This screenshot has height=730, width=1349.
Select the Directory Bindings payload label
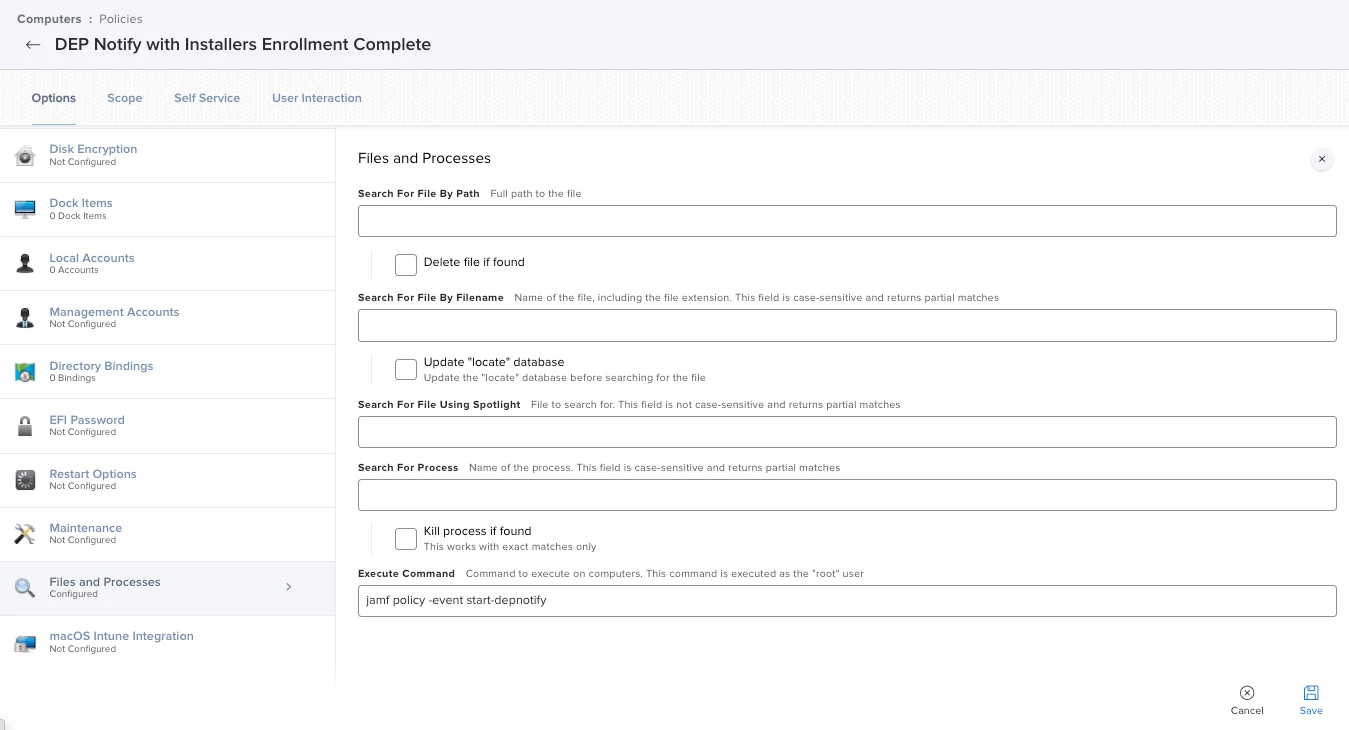point(101,366)
